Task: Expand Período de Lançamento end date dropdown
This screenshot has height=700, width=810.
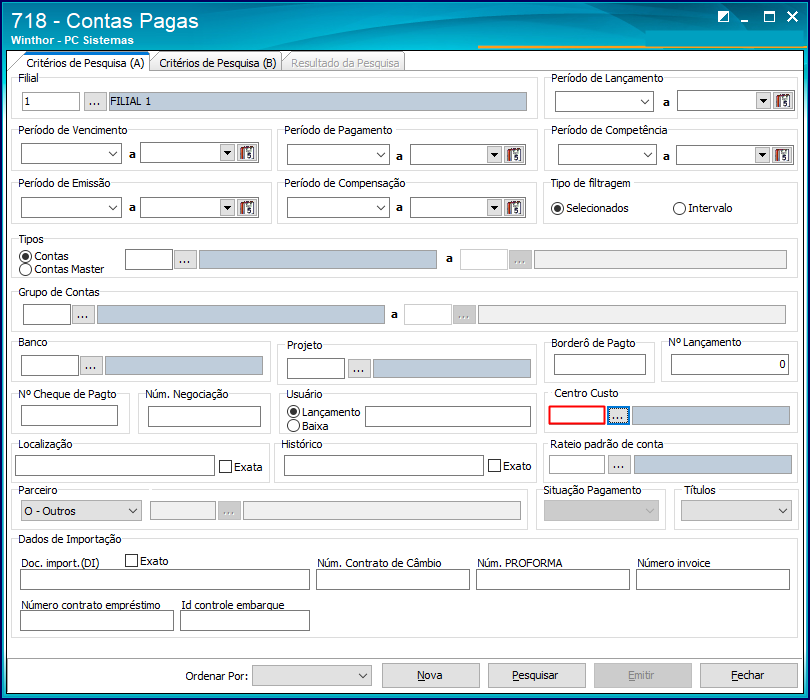Action: [x=763, y=101]
